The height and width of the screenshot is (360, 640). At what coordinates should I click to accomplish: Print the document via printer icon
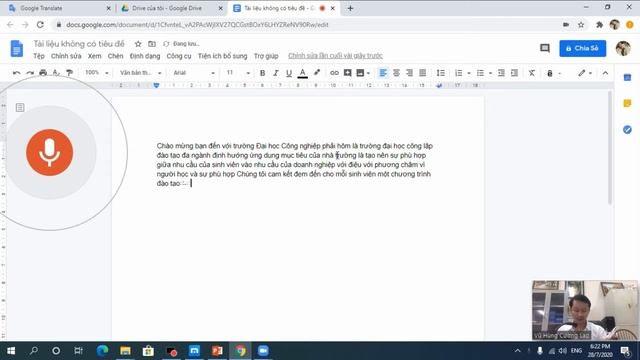[x=43, y=73]
